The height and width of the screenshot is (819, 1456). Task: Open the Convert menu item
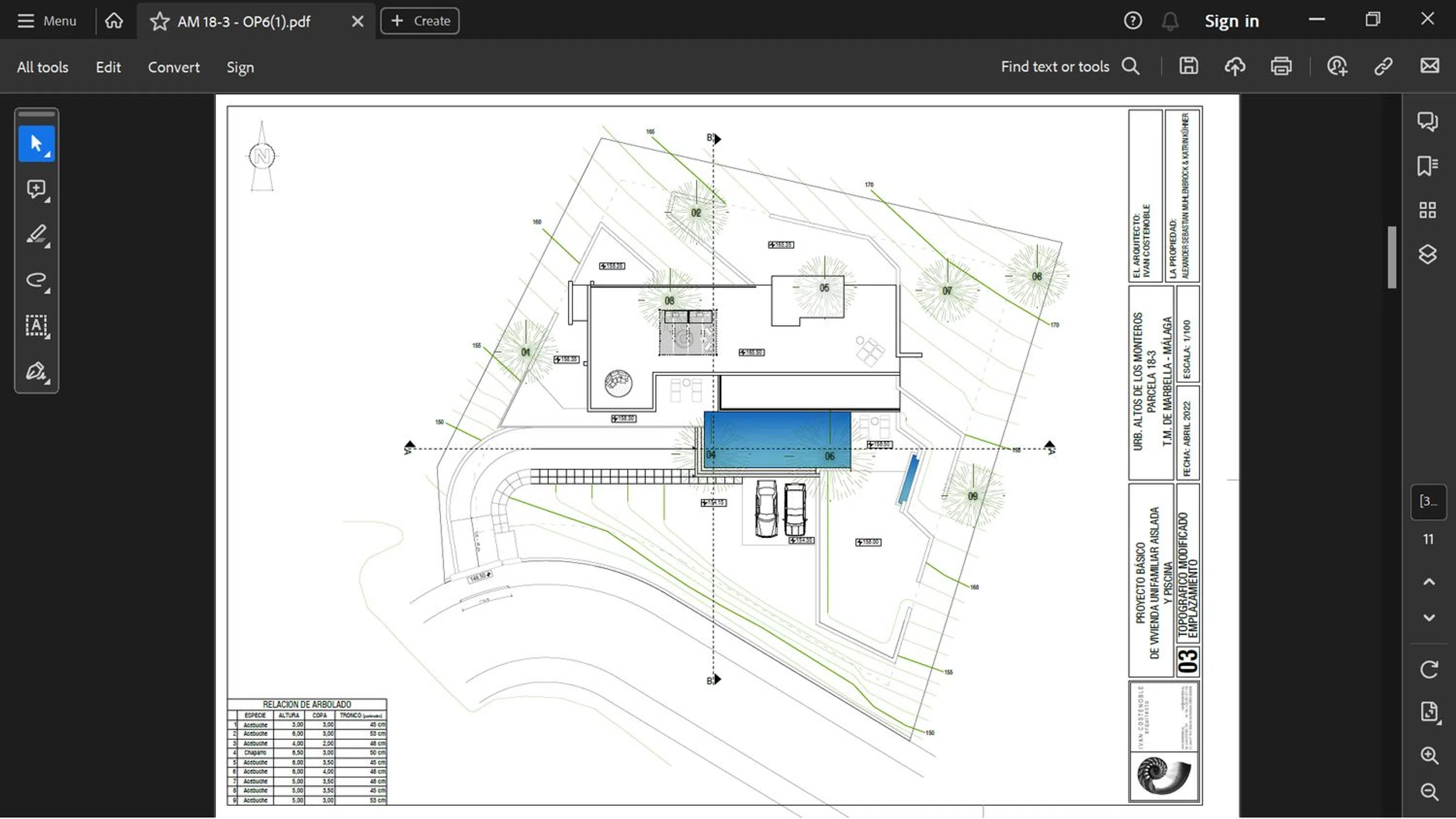point(174,67)
